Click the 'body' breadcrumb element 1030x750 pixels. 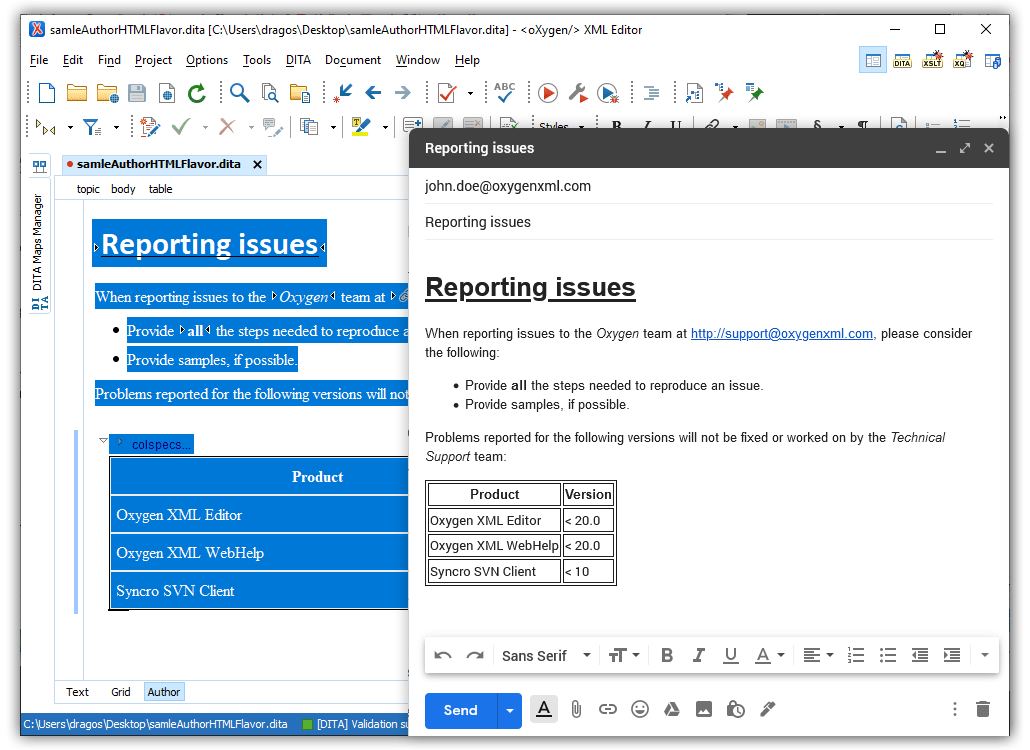(123, 189)
